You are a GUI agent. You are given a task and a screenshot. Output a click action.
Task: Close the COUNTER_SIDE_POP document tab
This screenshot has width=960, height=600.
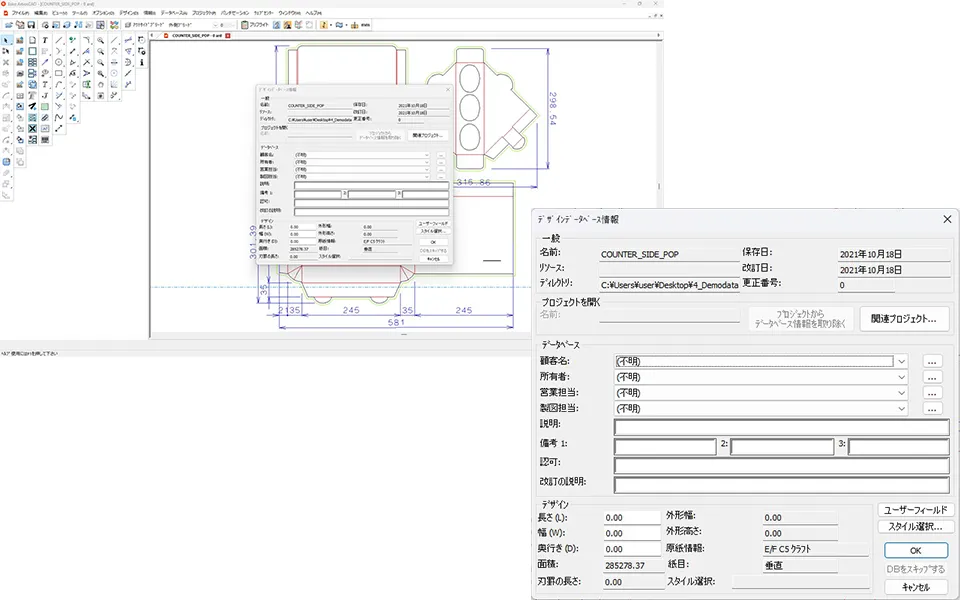click(x=228, y=35)
